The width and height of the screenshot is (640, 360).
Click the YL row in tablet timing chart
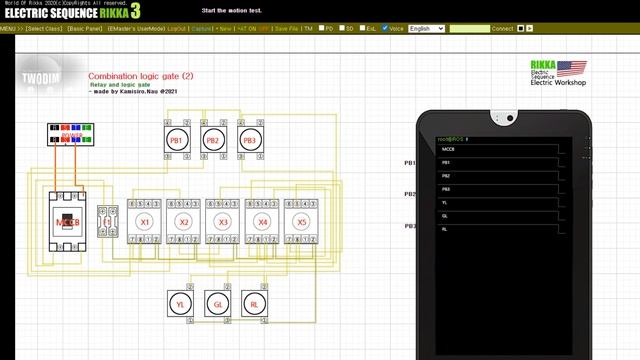(x=501, y=203)
